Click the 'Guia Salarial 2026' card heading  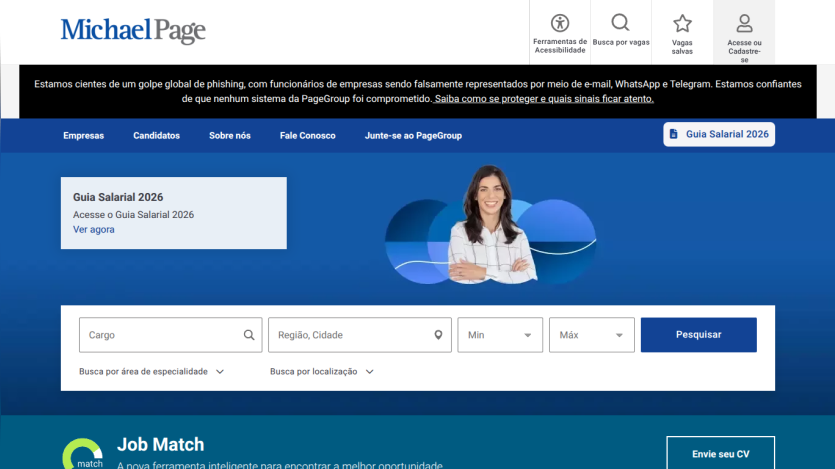(118, 197)
